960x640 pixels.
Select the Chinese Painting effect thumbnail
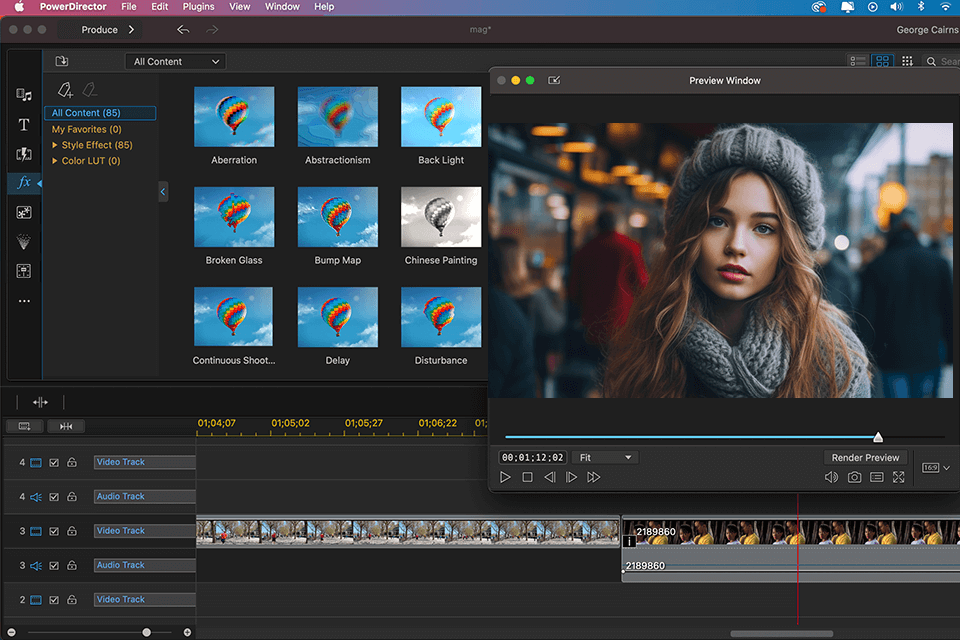[x=440, y=216]
